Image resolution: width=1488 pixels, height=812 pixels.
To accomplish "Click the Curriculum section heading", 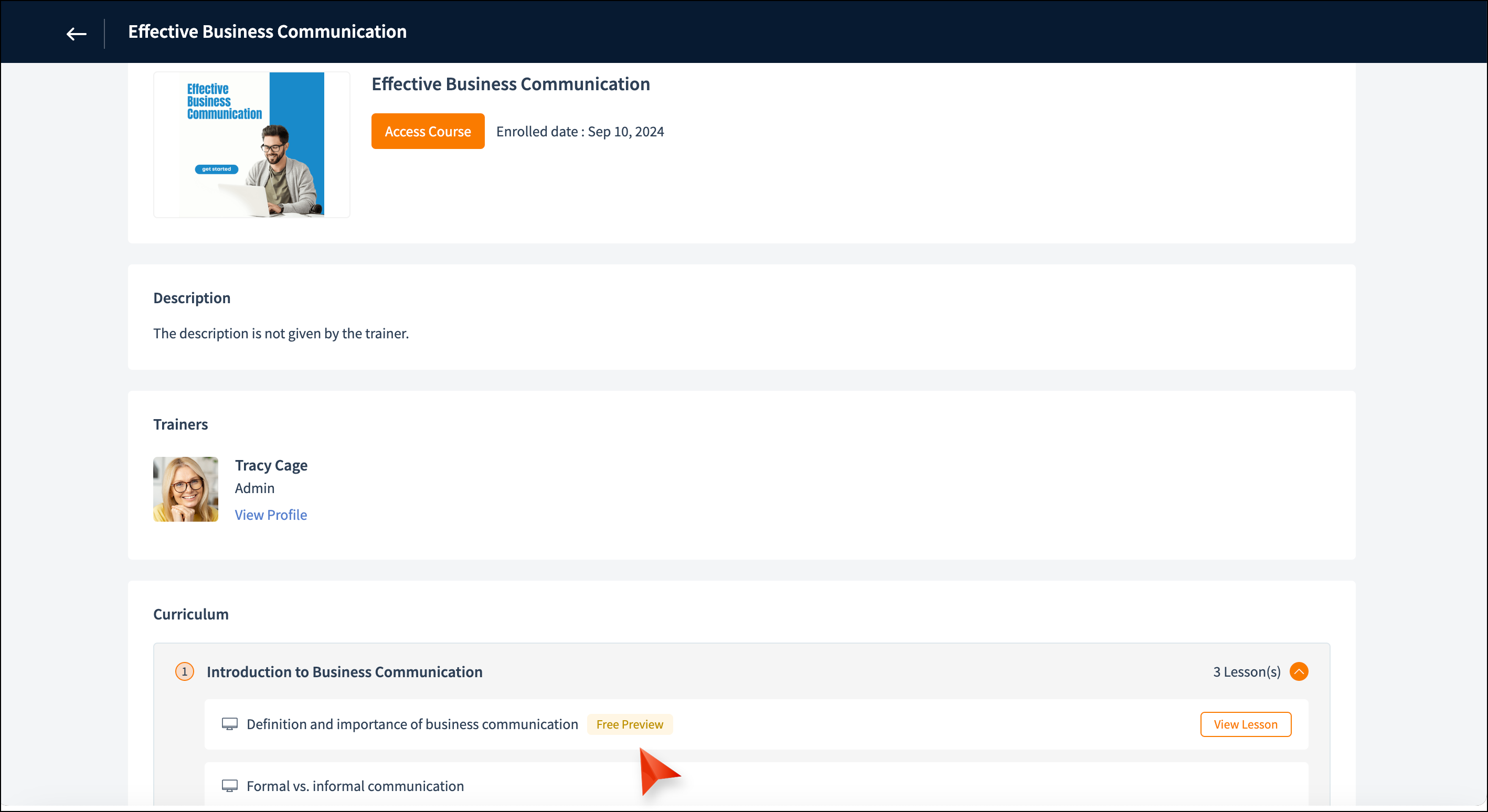I will point(190,614).
